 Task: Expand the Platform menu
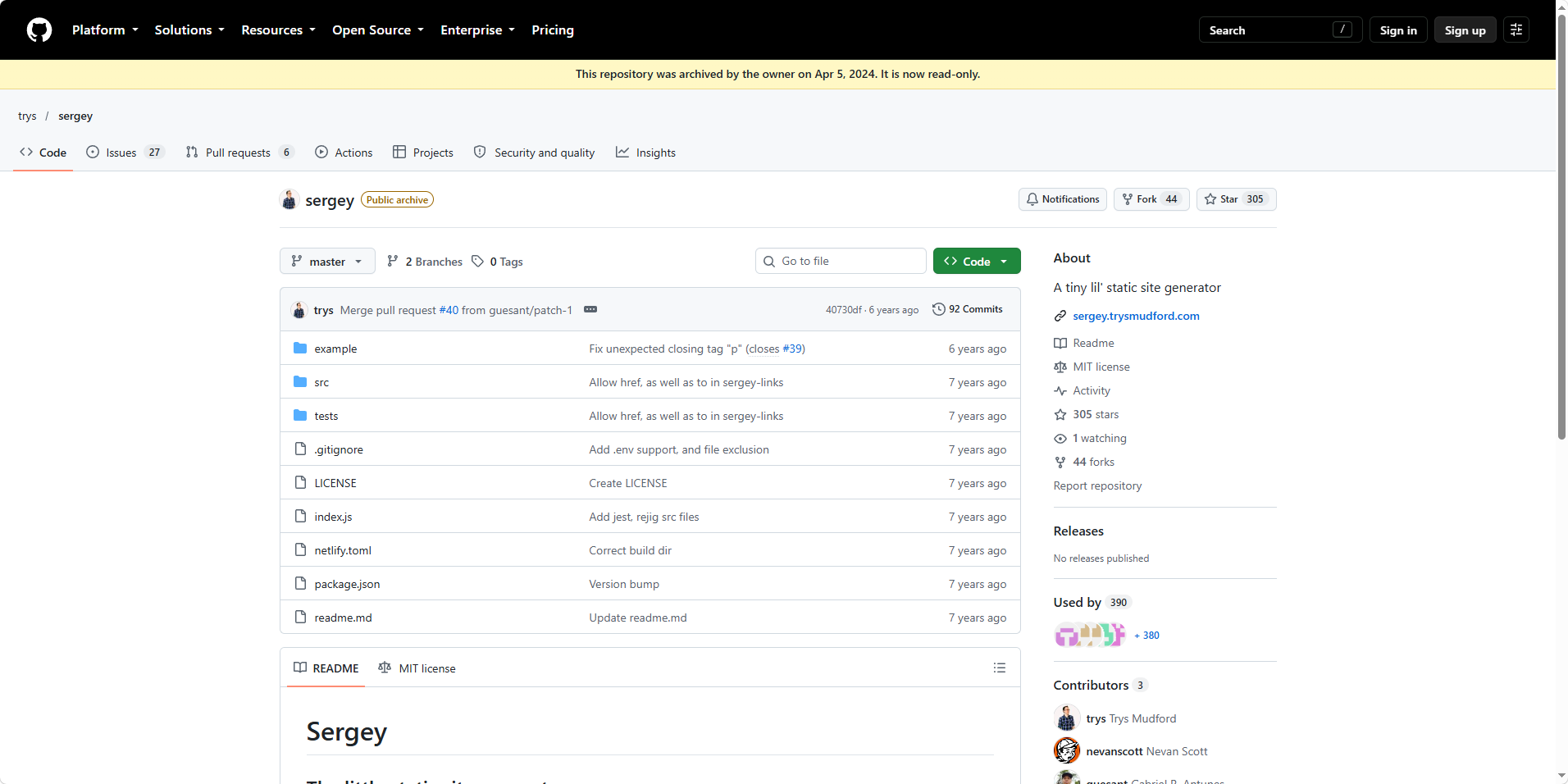(105, 30)
